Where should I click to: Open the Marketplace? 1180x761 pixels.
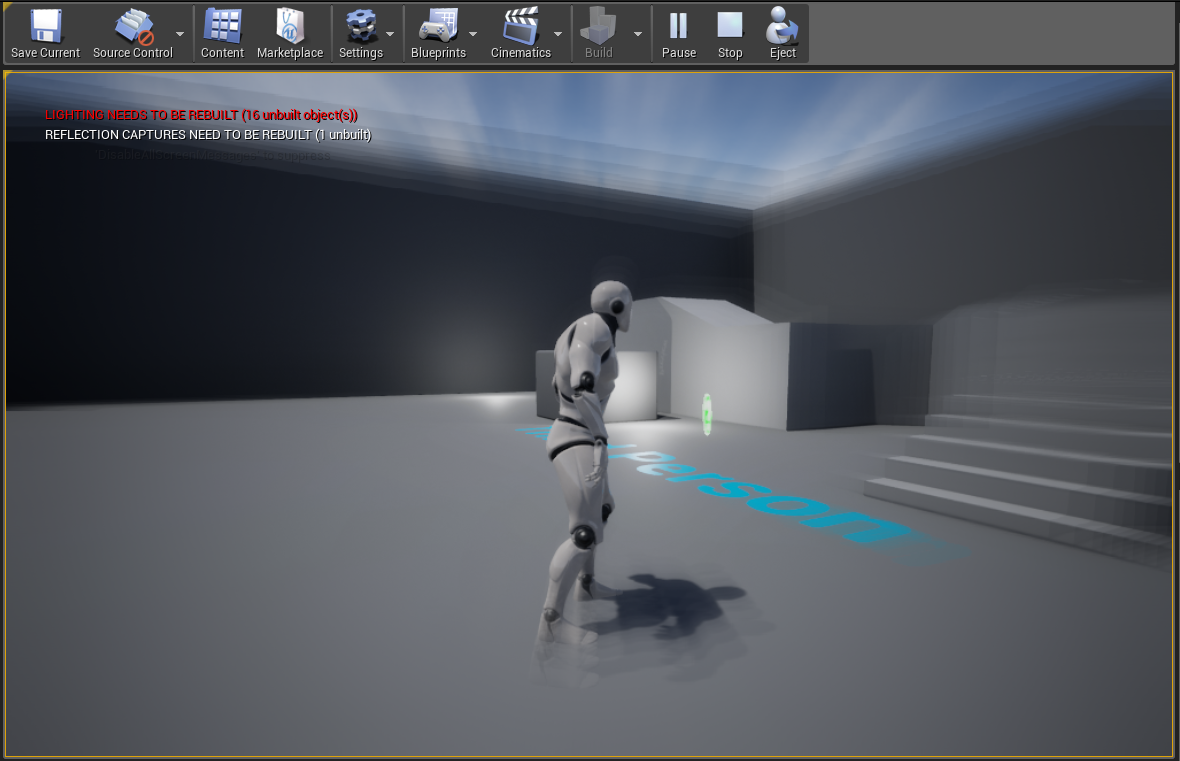pos(290,34)
